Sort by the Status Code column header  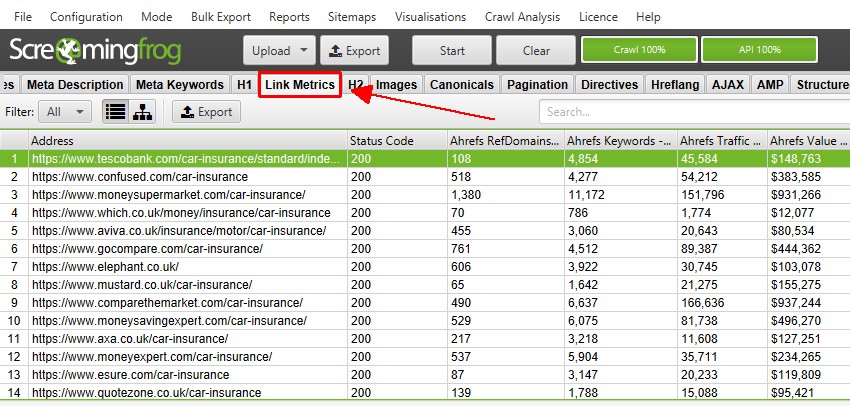[x=397, y=141]
